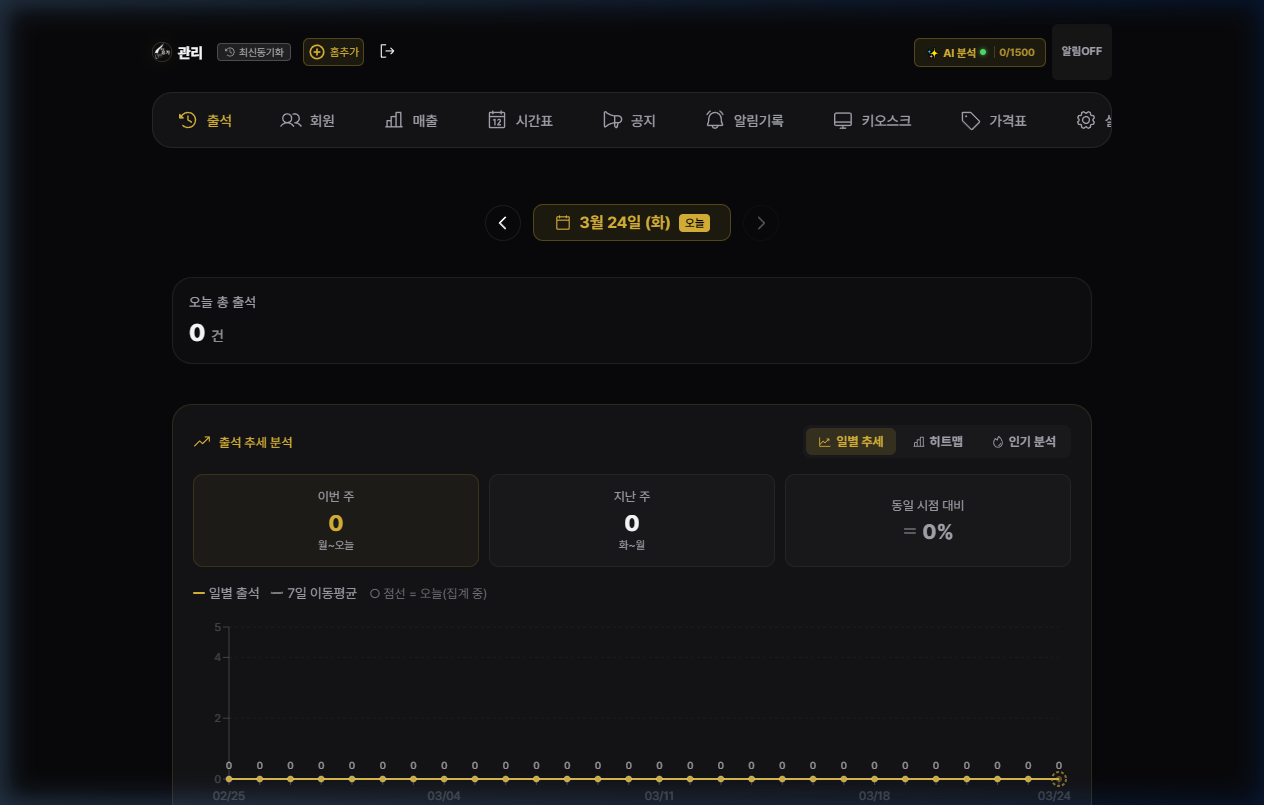Screen dimensions: 1264x805
Task: Select the 출석 attendance tab
Action: (x=205, y=120)
